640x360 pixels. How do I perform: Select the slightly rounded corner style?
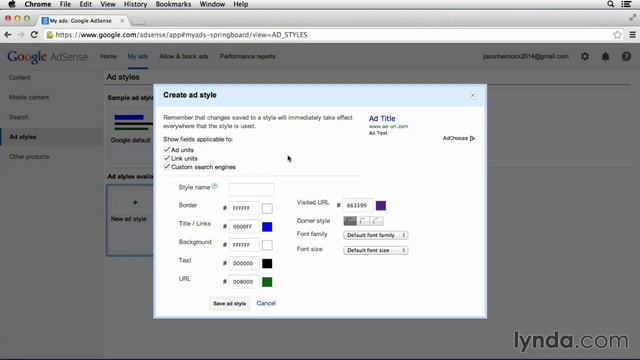pos(363,221)
